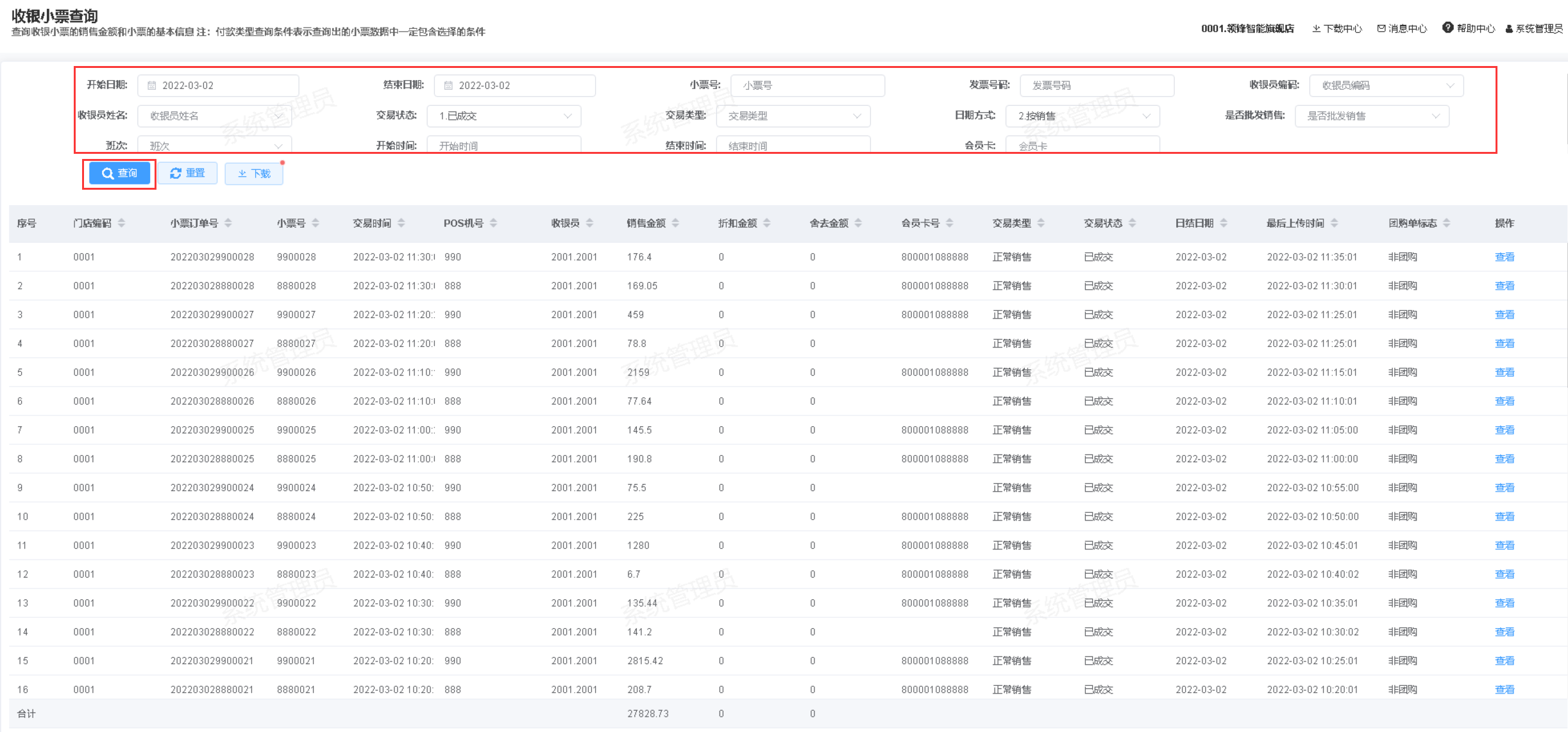1568x732 pixels.
Task: Focus the 小票号 input field
Action: pos(807,85)
